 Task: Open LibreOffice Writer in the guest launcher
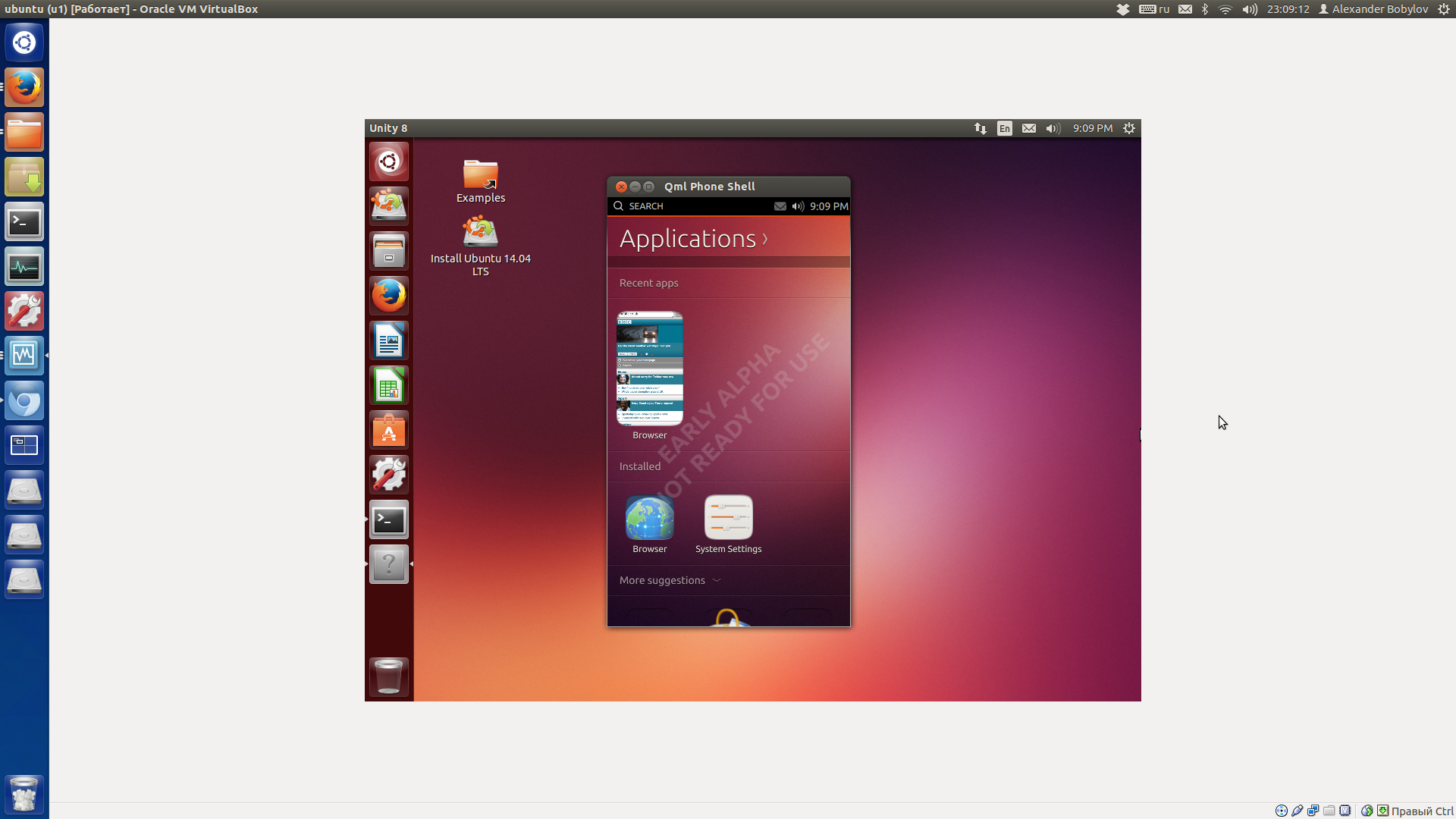(389, 340)
